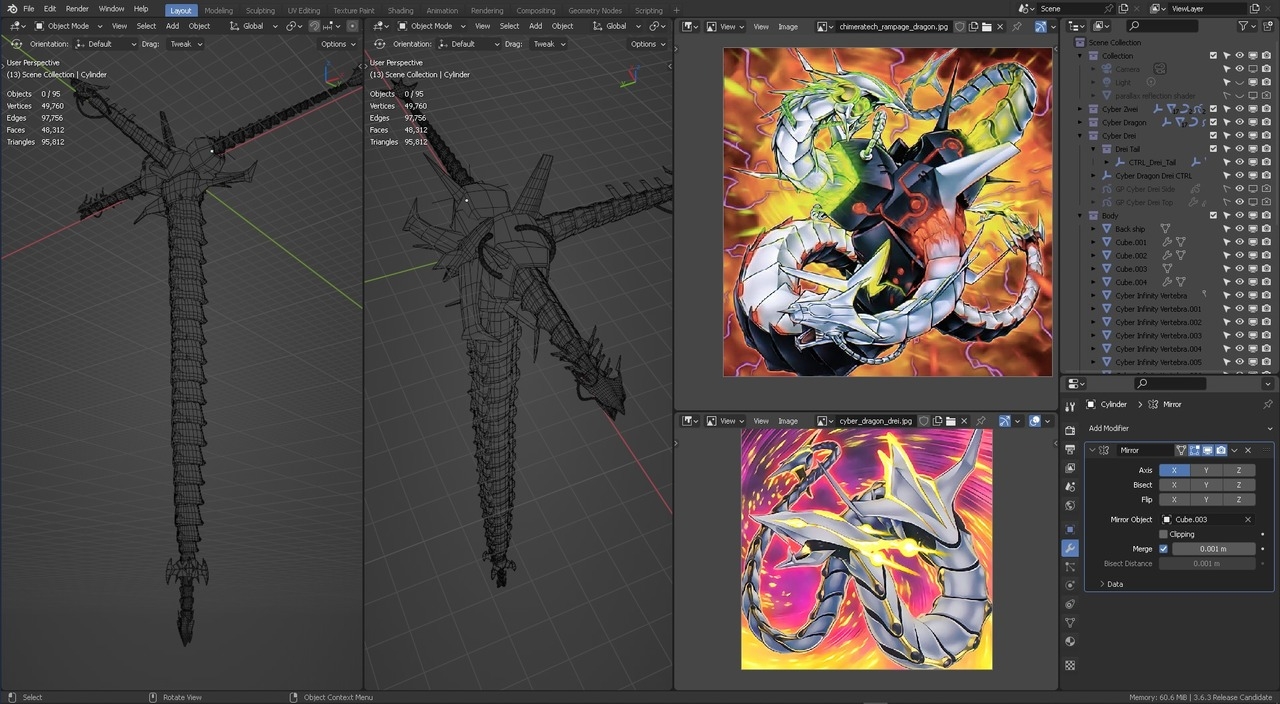Switch to the Sculpting workspace tab
1280x704 pixels.
pos(260,10)
